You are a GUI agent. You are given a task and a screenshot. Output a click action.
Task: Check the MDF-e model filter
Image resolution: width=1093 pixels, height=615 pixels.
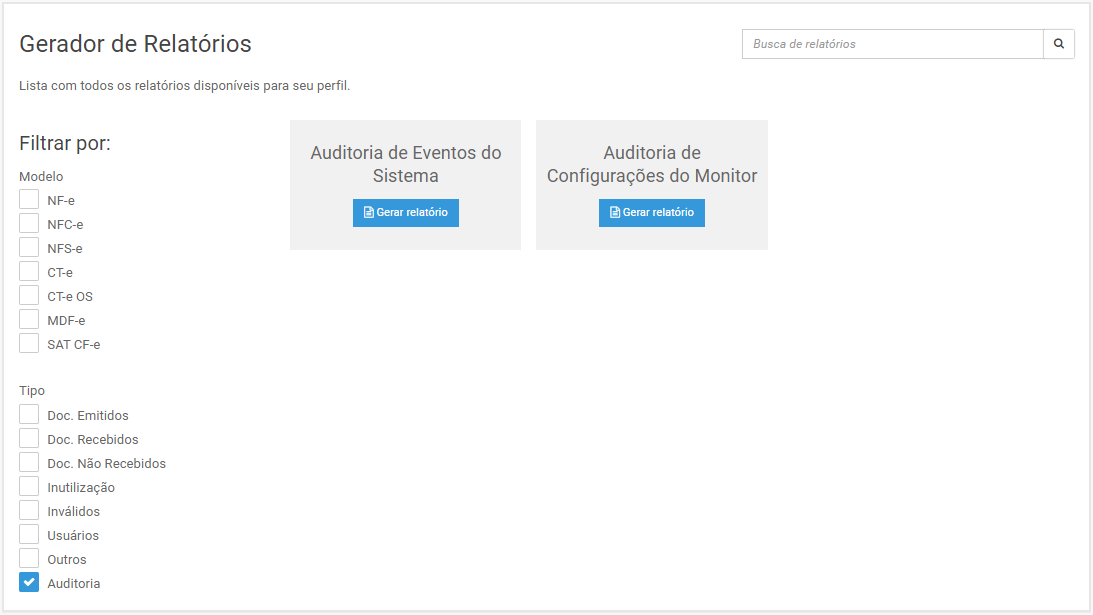click(29, 320)
